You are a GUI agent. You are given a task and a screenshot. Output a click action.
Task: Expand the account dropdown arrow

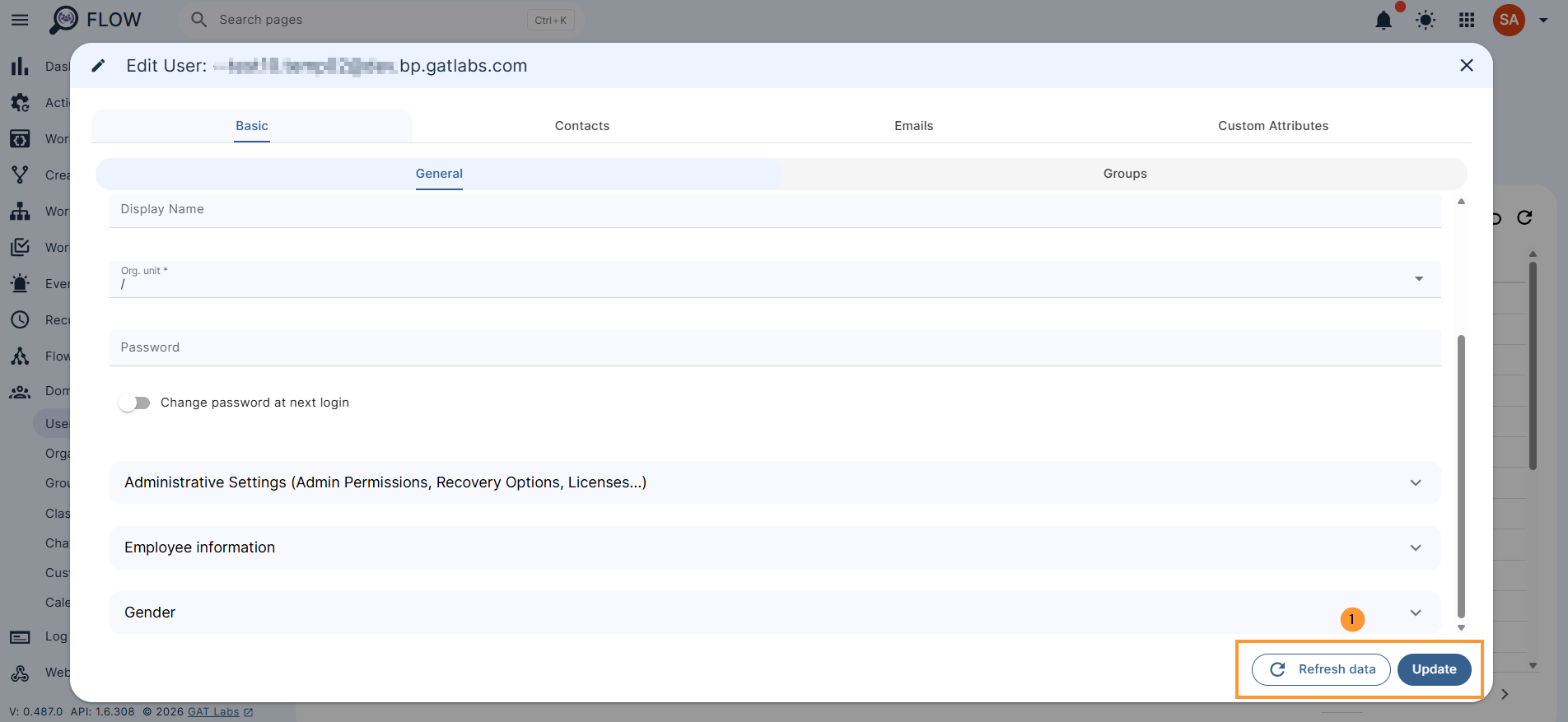tap(1543, 21)
